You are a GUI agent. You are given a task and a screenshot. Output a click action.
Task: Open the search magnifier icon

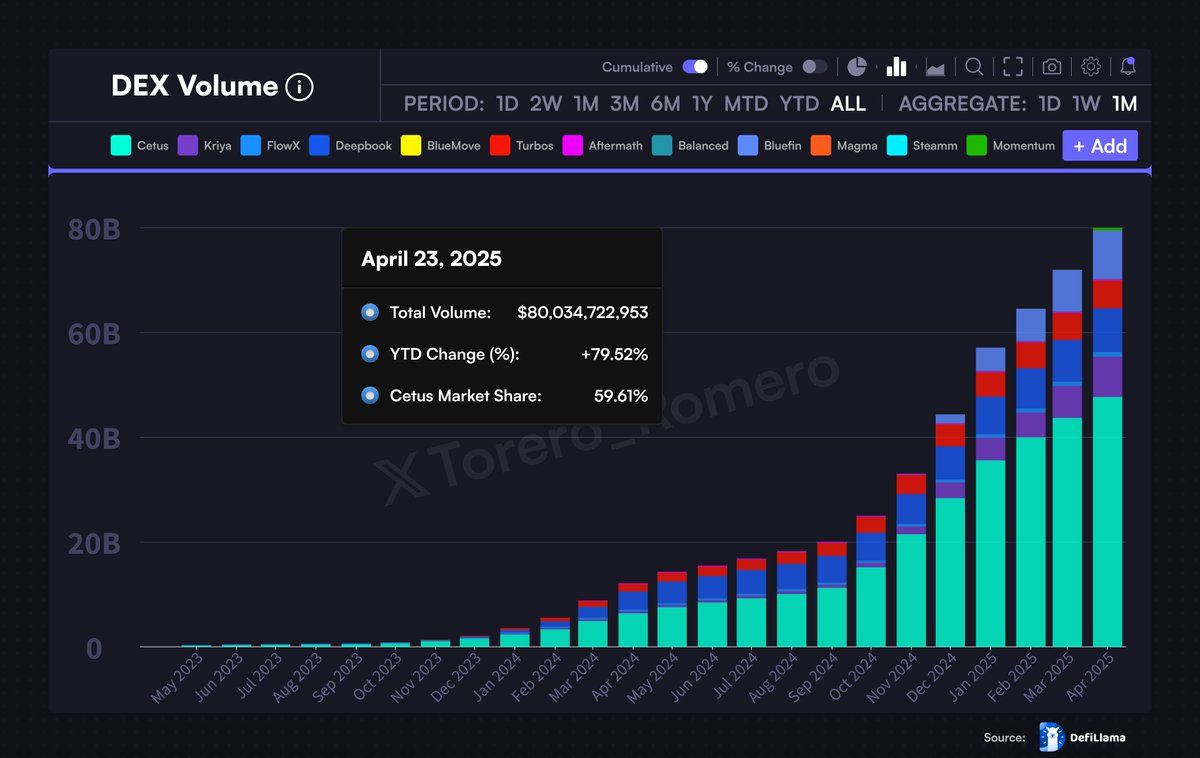coord(974,67)
